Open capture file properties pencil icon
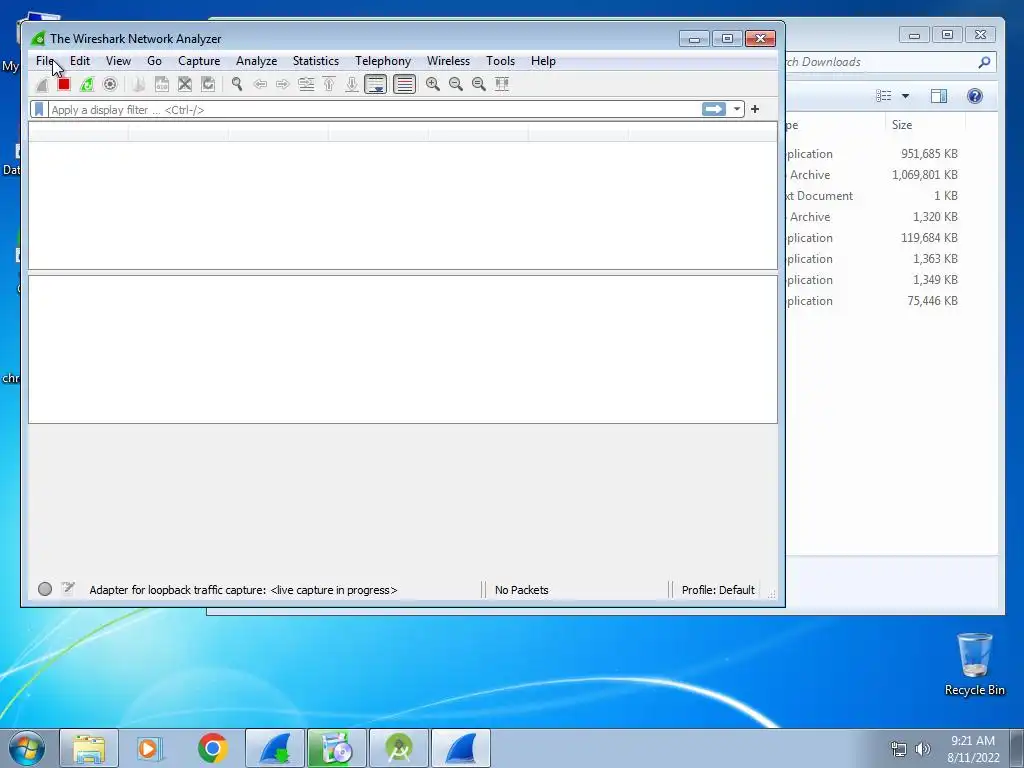1024x768 pixels. pyautogui.click(x=68, y=589)
